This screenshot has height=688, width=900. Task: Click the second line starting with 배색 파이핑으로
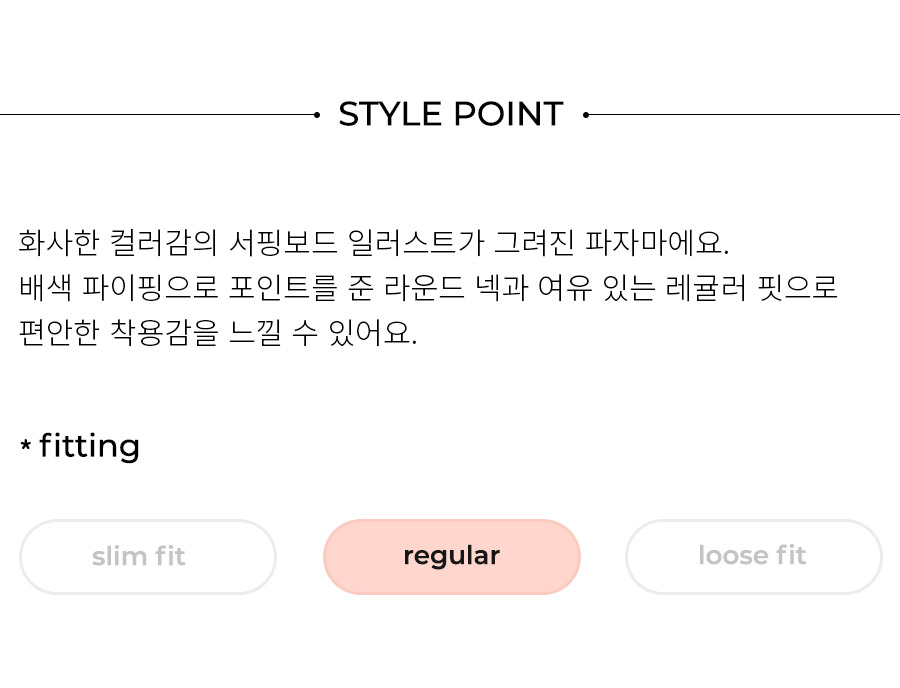click(428, 287)
